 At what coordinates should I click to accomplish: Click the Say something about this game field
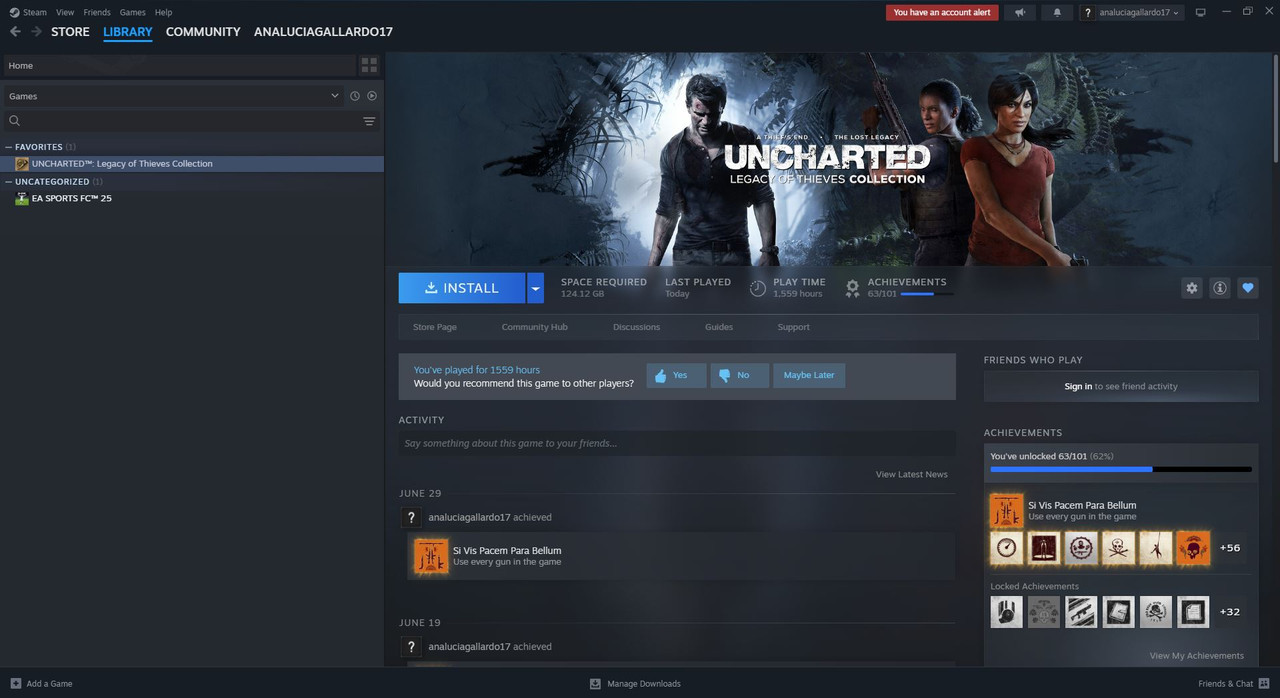click(x=677, y=443)
